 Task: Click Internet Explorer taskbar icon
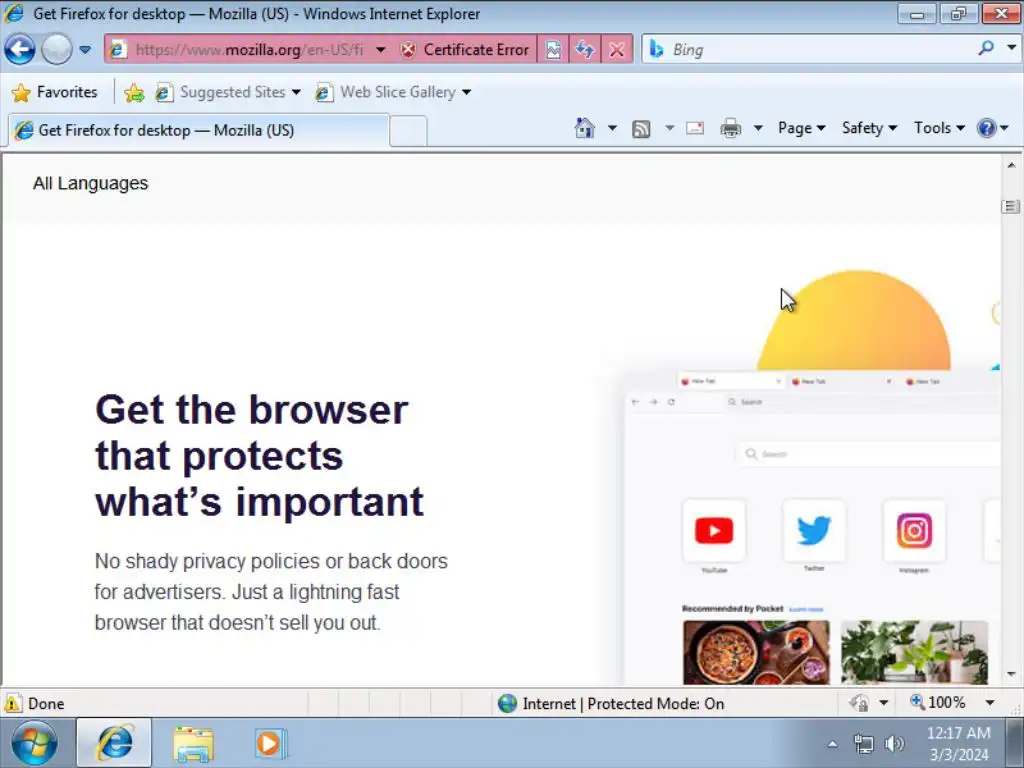coord(114,743)
